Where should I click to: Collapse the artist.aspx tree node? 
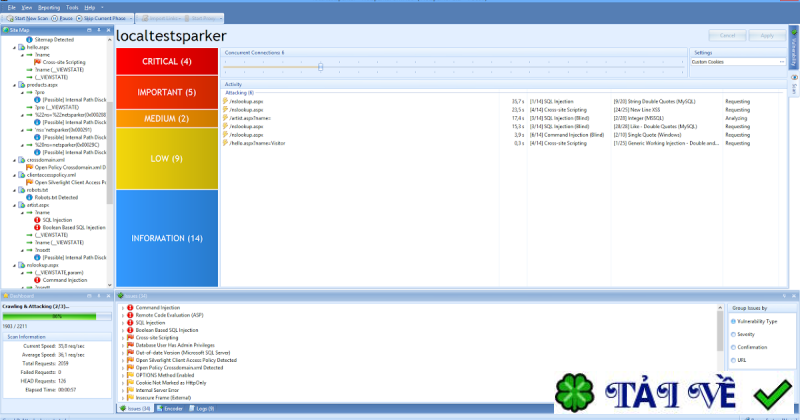(x=14, y=205)
